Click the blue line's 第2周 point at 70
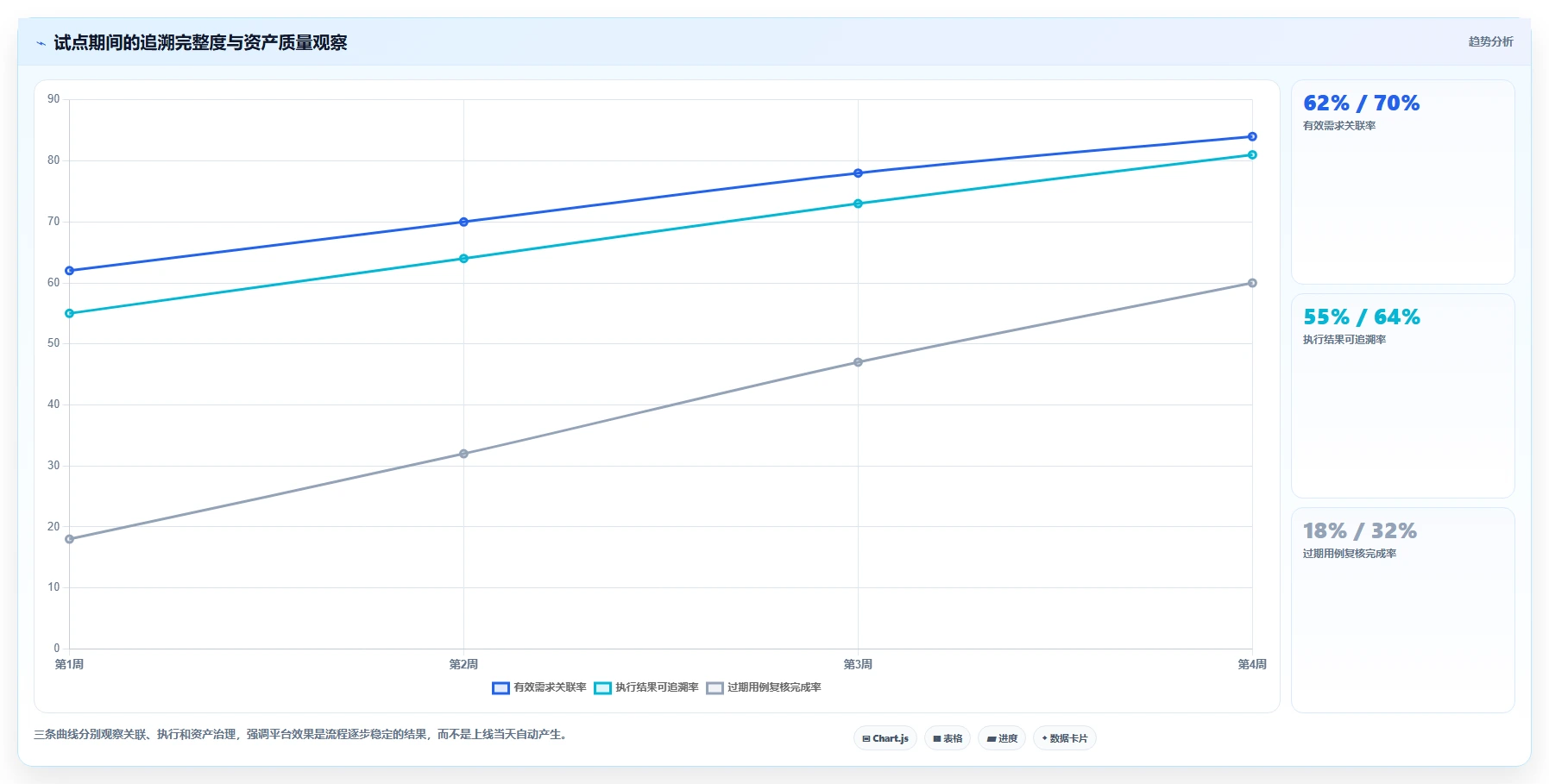This screenshot has height=784, width=1549. 463,222
